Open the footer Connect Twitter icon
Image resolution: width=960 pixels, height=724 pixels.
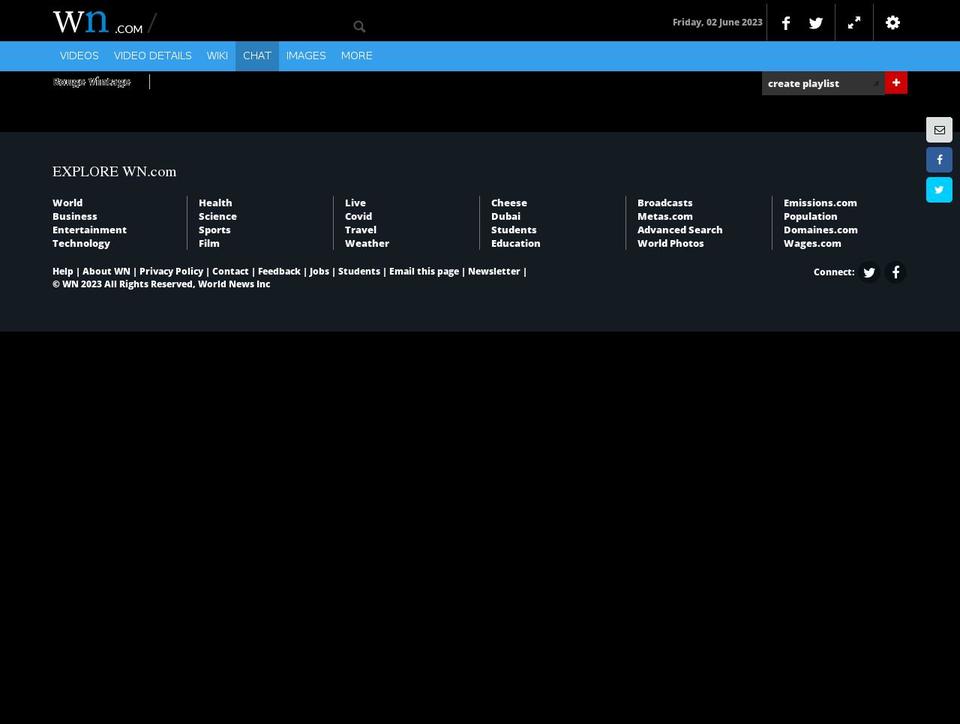(x=869, y=272)
